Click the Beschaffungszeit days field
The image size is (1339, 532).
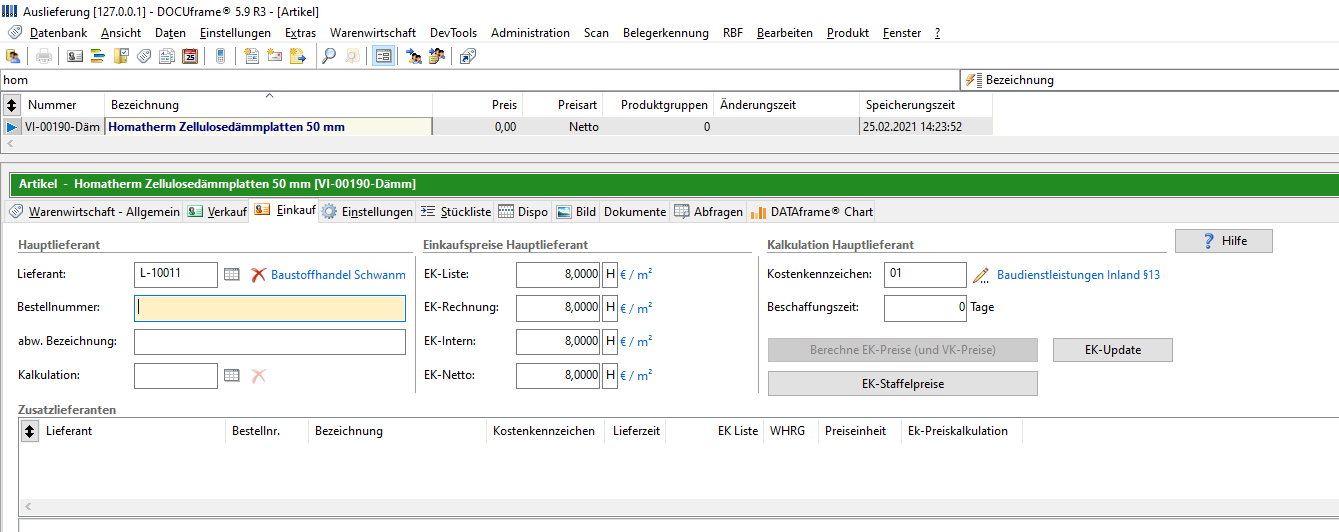(x=926, y=308)
